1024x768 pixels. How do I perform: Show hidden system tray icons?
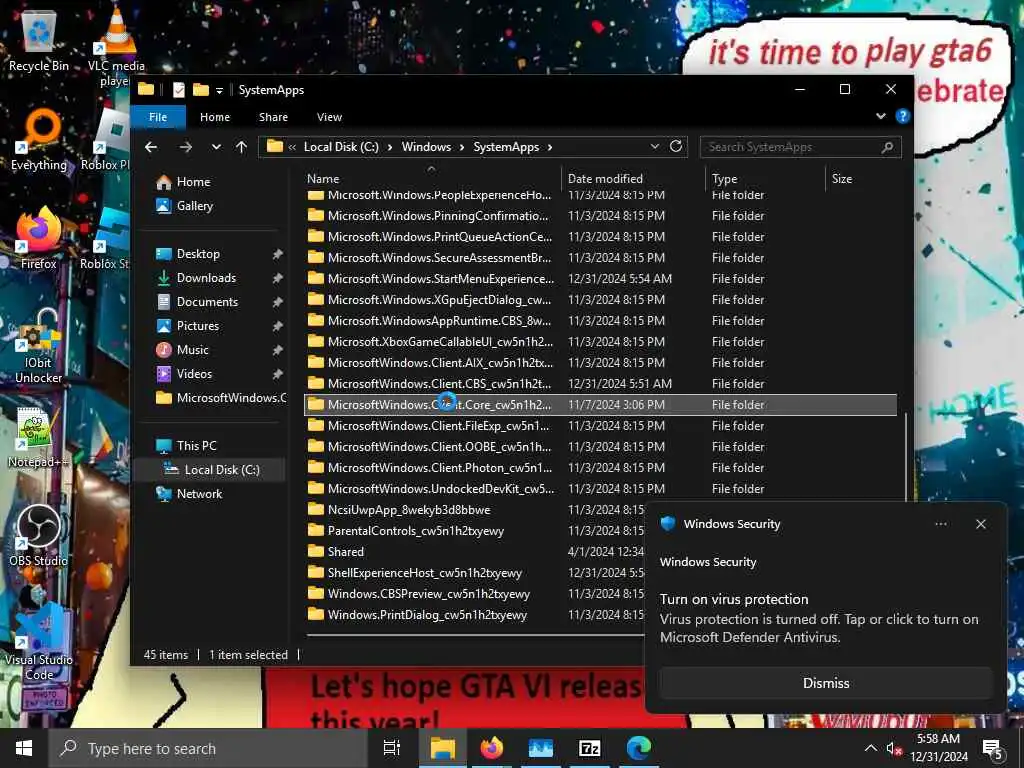pyautogui.click(x=871, y=748)
